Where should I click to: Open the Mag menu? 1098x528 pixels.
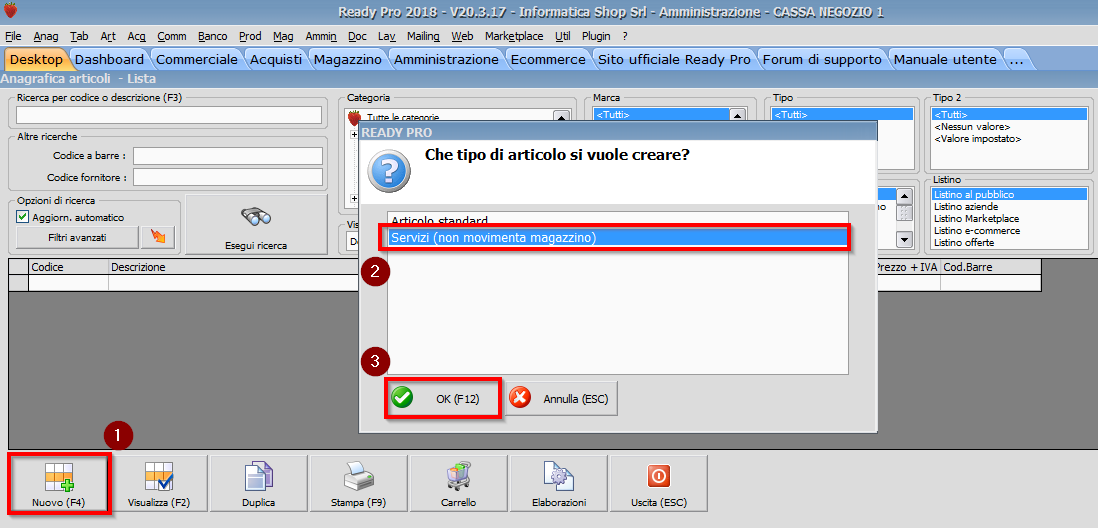284,36
